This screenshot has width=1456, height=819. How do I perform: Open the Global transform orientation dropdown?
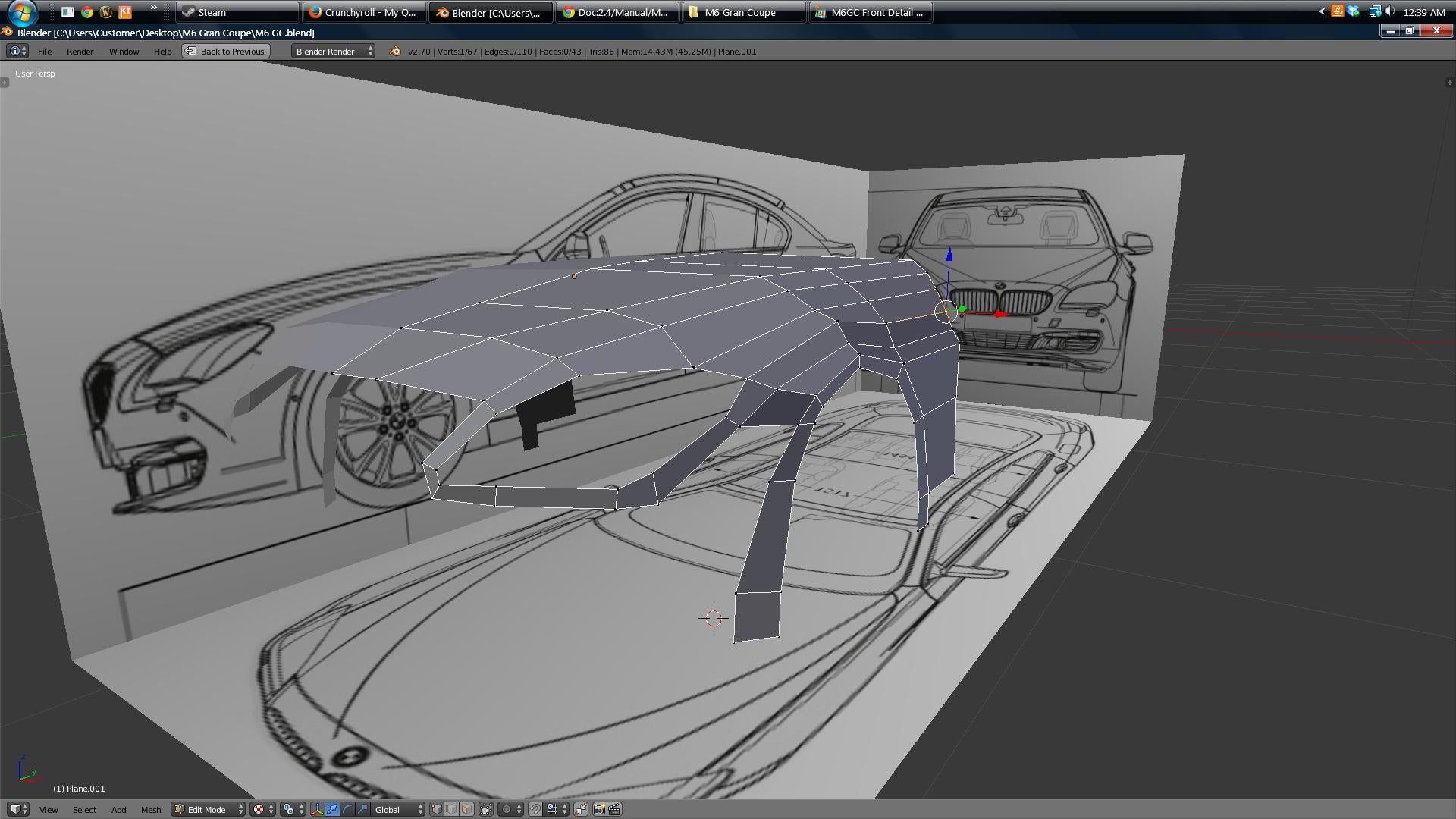tap(398, 809)
